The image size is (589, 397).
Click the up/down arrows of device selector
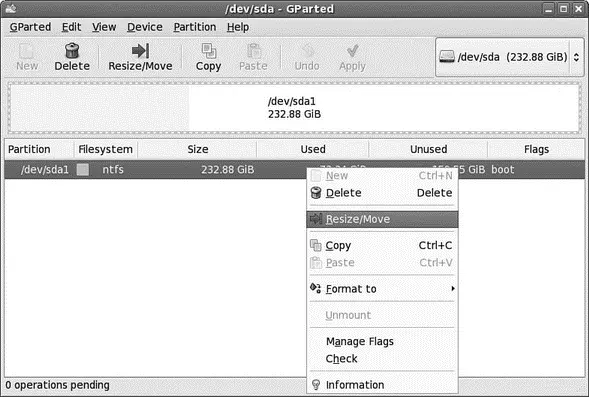pos(576,57)
